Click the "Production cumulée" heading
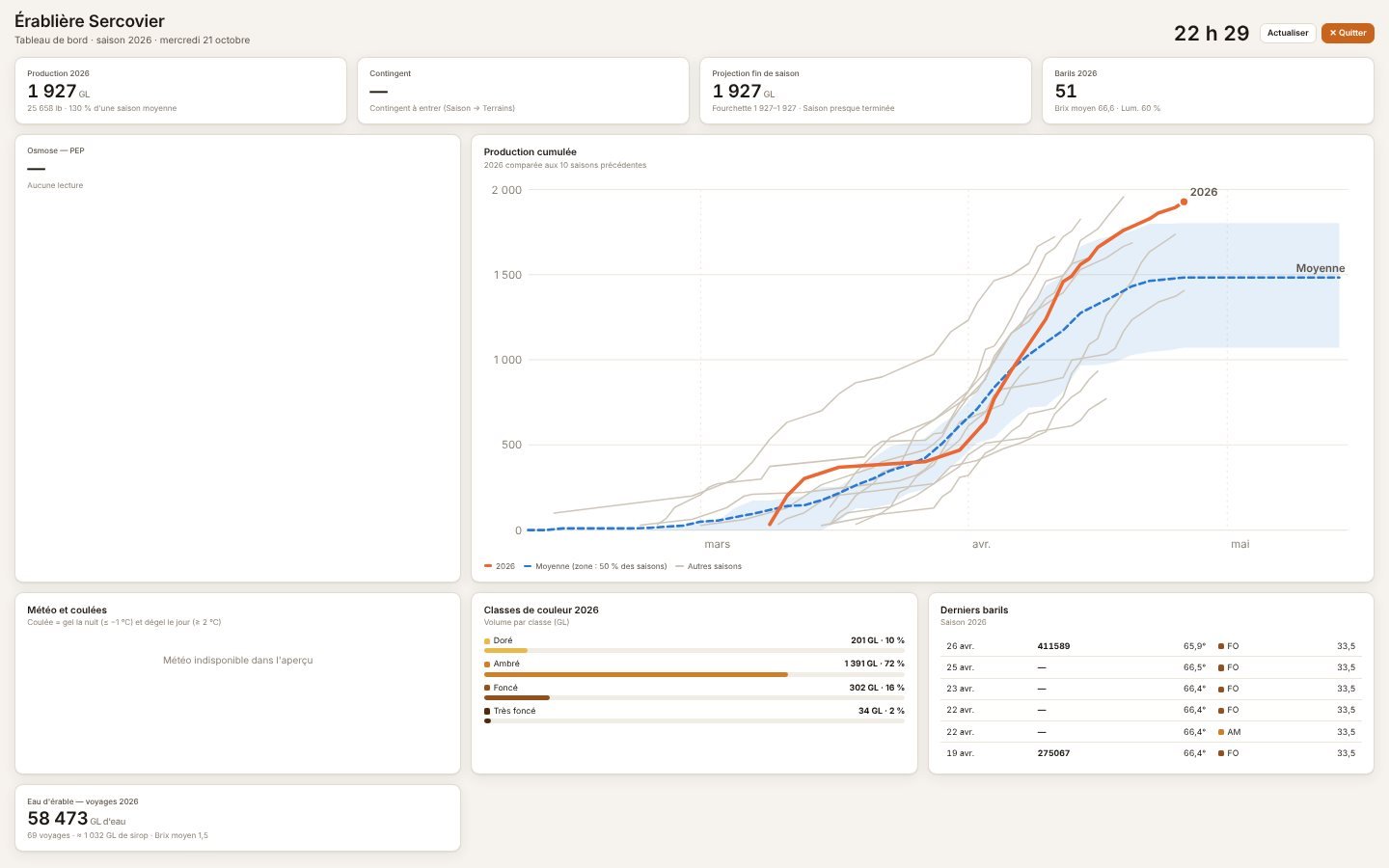 coord(531,151)
